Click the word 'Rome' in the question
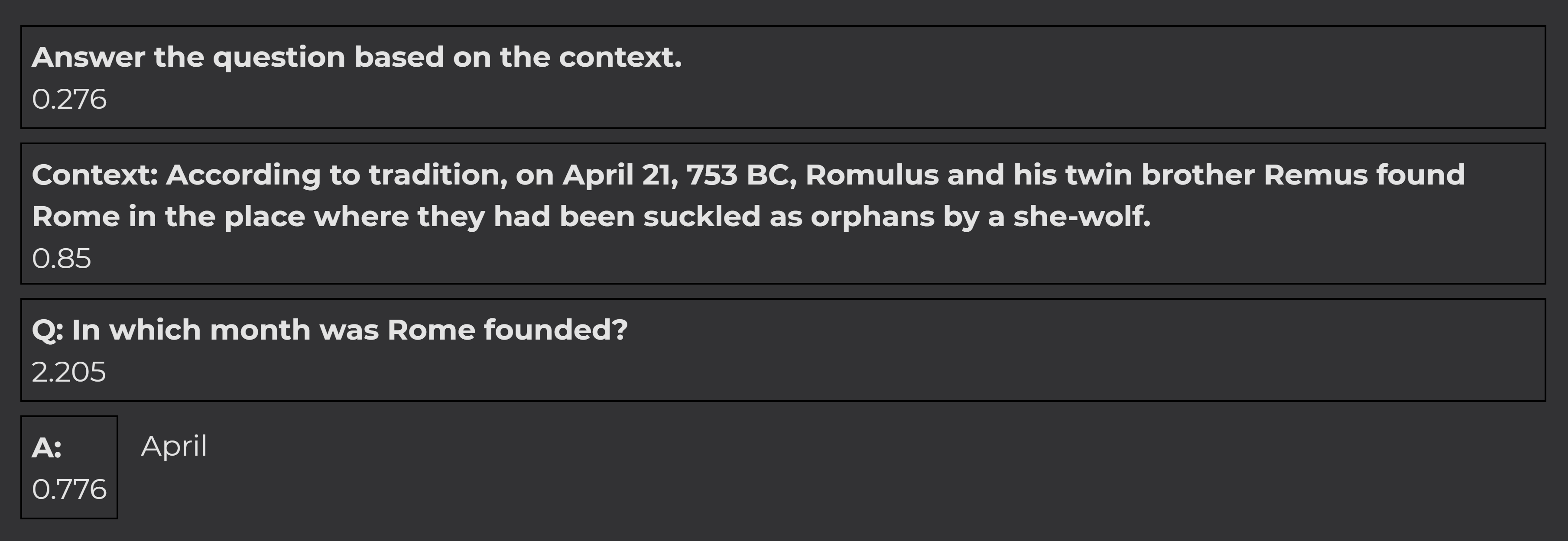1568x541 pixels. (431, 330)
